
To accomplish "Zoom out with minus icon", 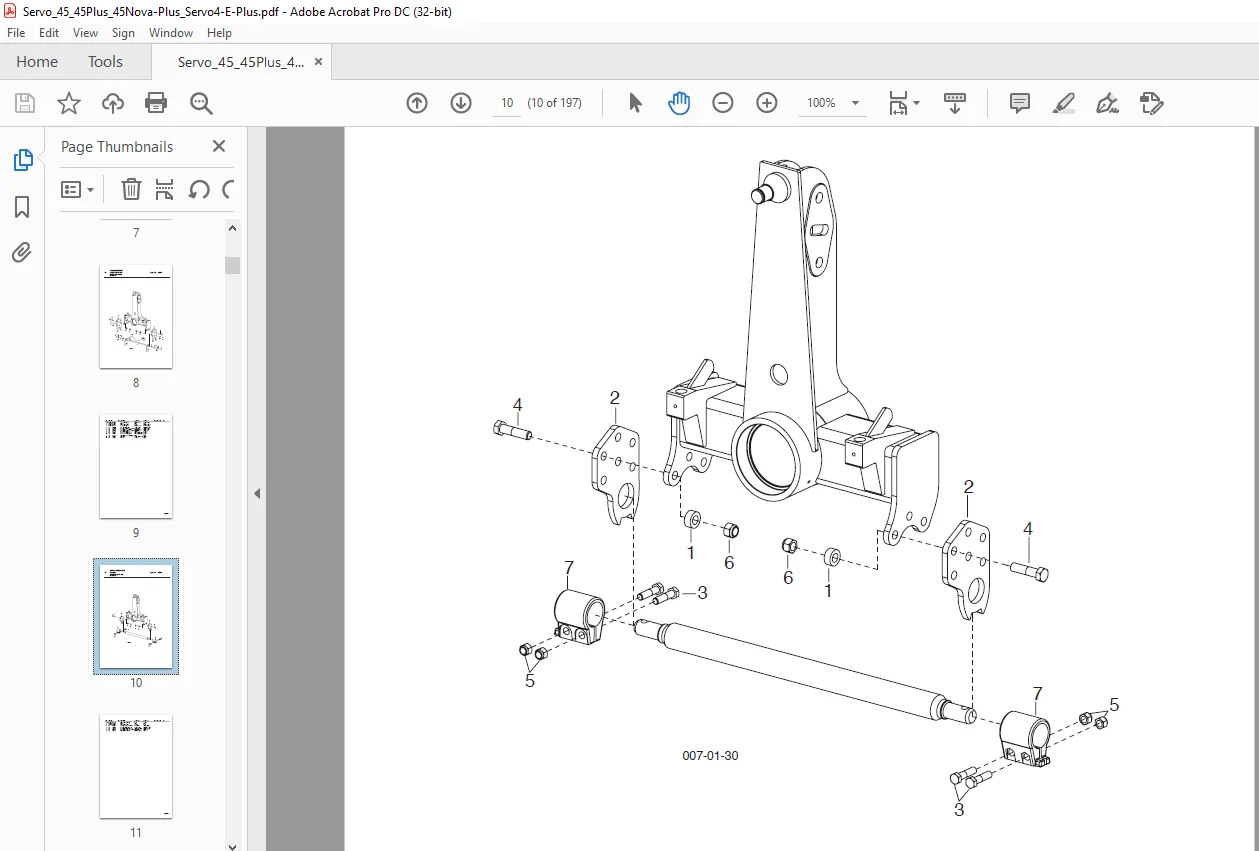I will (x=723, y=103).
